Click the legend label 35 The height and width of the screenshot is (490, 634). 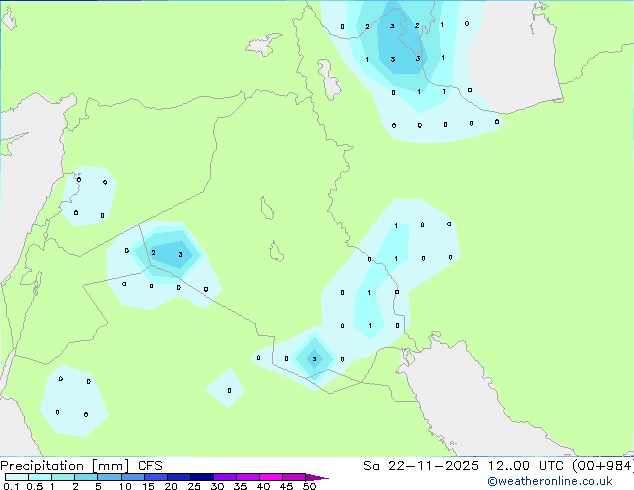tap(240, 486)
